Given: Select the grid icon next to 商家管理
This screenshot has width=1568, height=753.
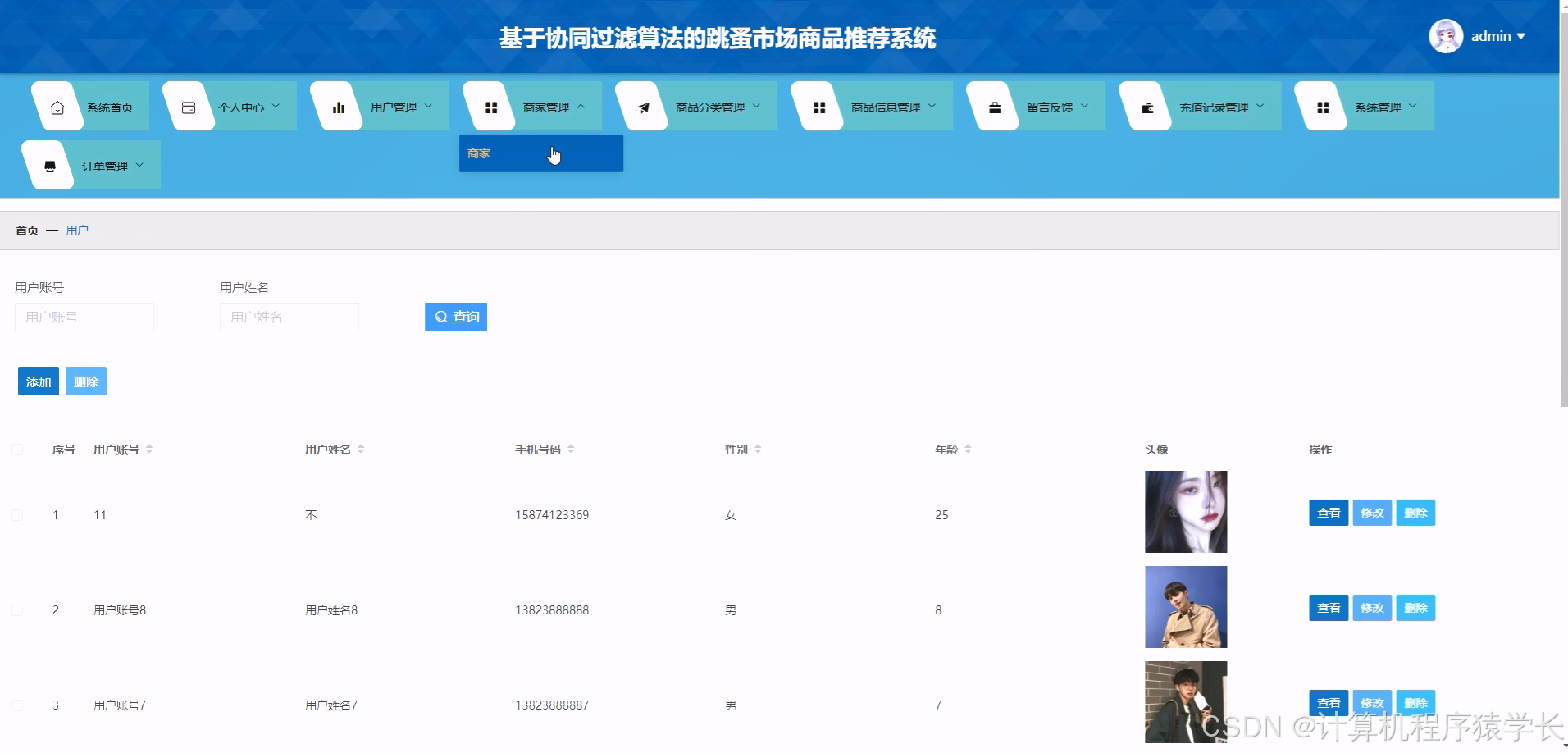Looking at the screenshot, I should coord(493,106).
